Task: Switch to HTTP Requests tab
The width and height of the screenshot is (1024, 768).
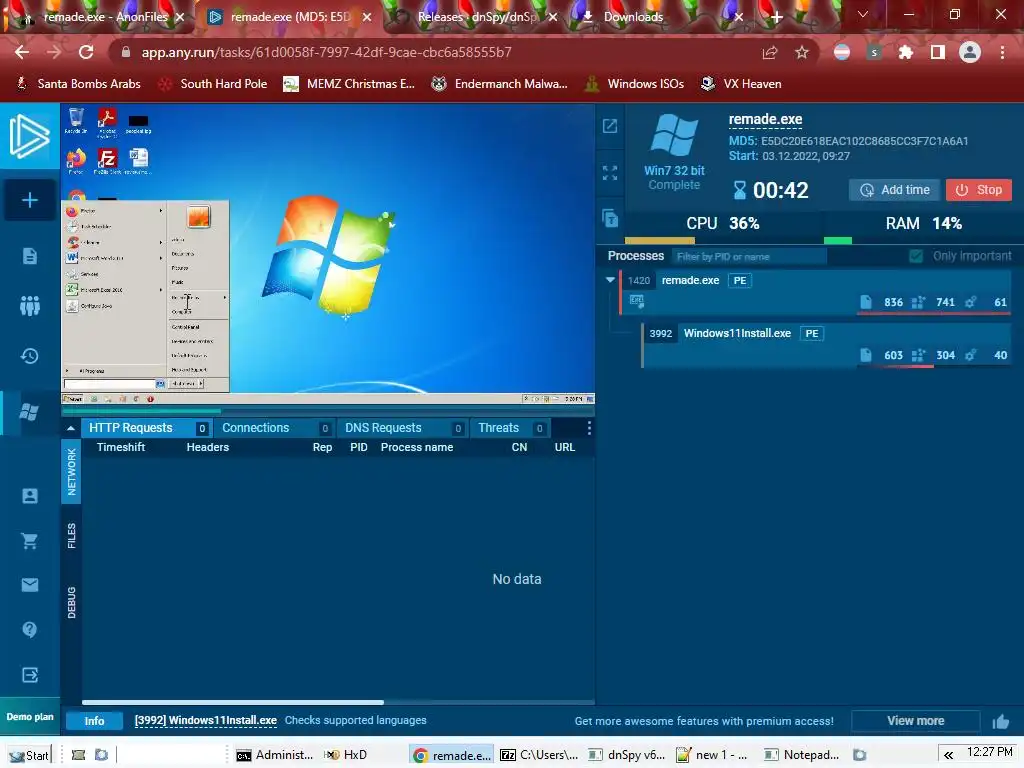Action: click(x=146, y=428)
